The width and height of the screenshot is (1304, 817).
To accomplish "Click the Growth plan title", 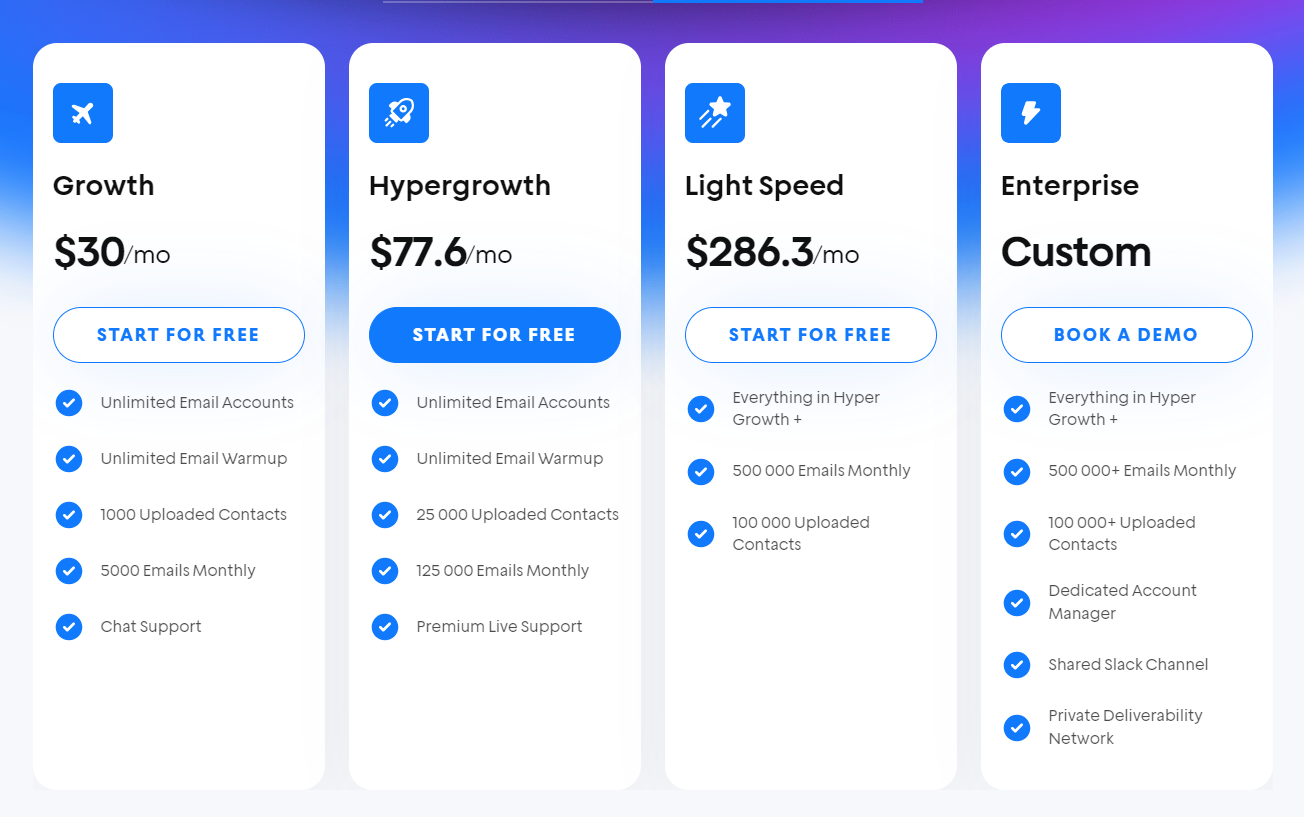I will [104, 186].
